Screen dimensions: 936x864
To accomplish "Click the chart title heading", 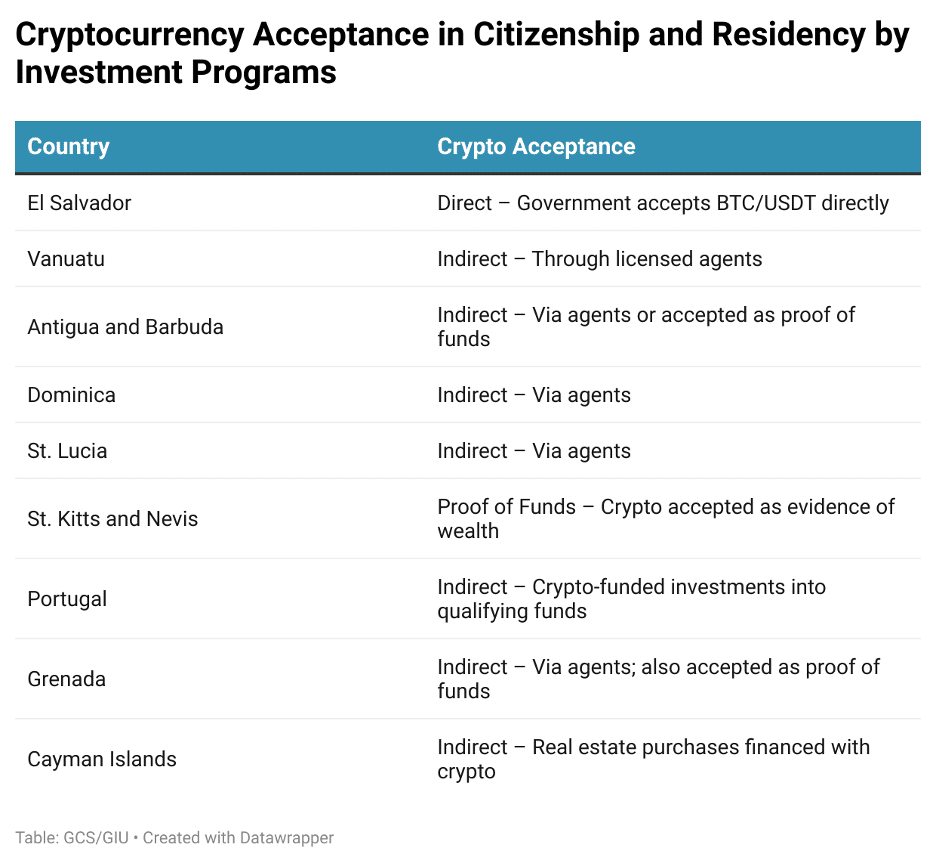I will pos(462,53).
